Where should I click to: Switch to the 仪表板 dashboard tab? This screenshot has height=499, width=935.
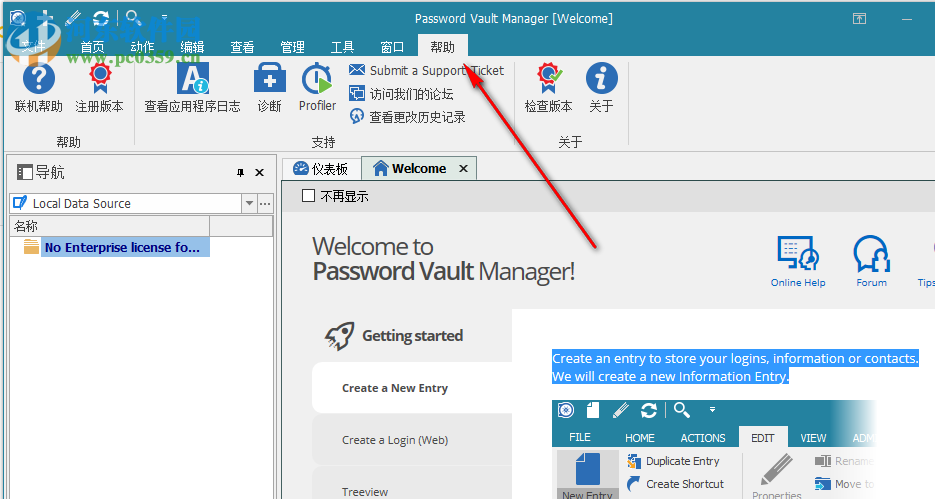321,169
